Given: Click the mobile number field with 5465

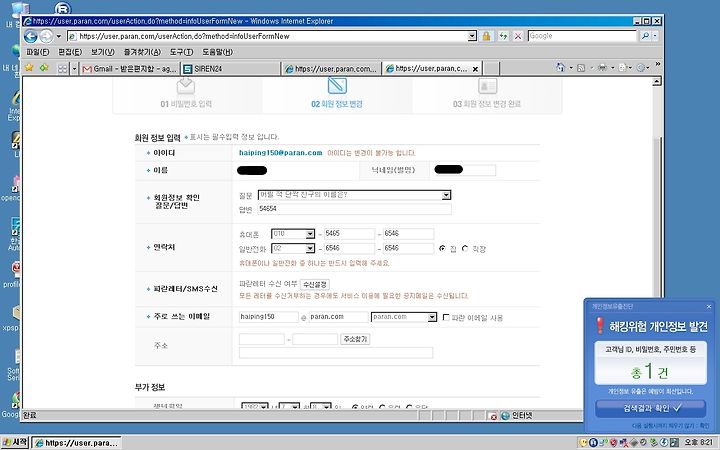Looking at the screenshot, I should [349, 234].
